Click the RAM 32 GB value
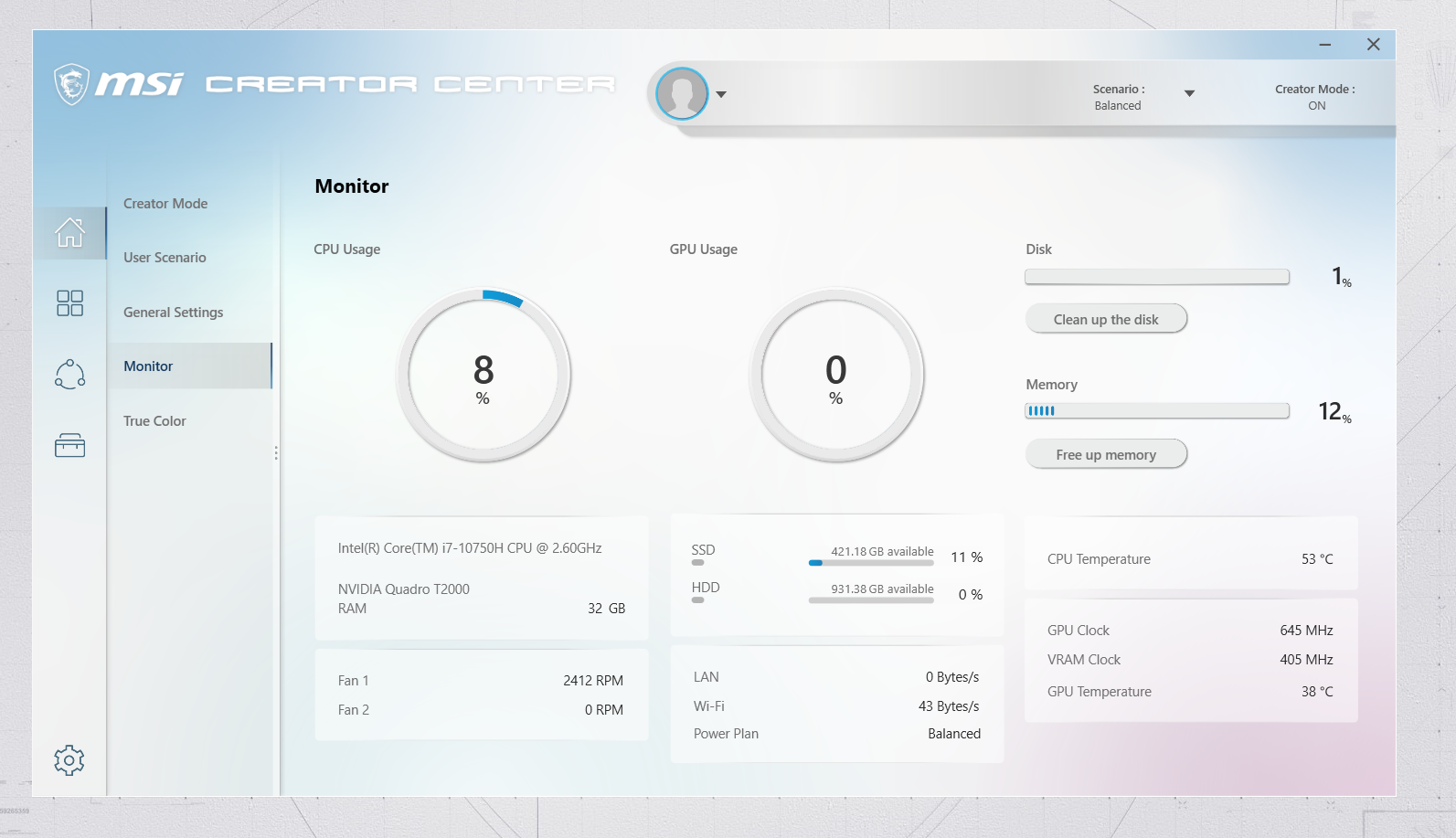 point(607,609)
